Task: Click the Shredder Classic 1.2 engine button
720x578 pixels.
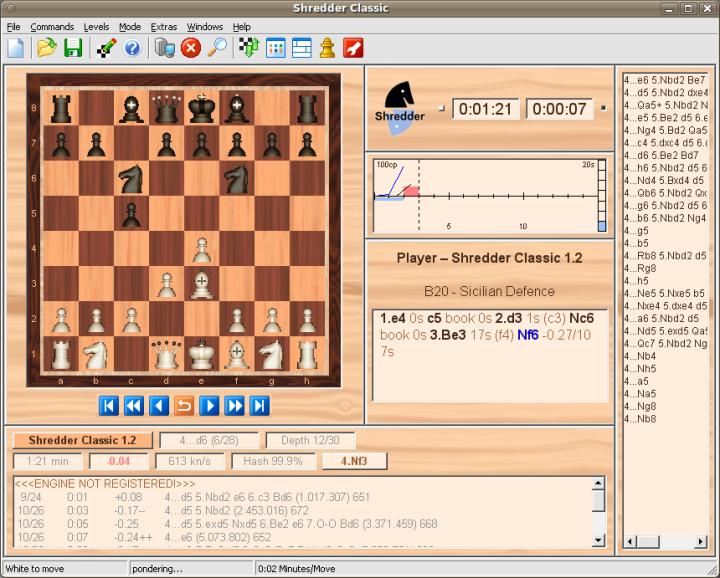Action: click(82, 440)
